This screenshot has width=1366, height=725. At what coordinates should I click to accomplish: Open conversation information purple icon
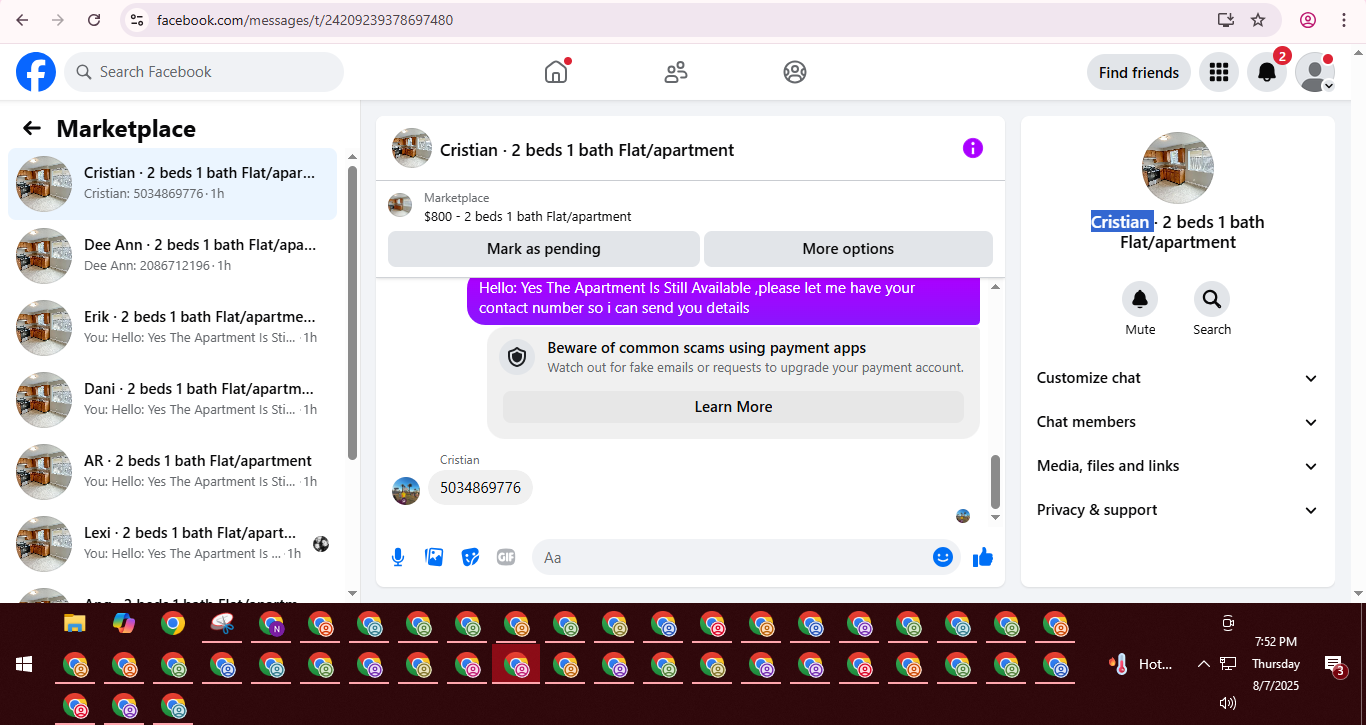tap(973, 148)
